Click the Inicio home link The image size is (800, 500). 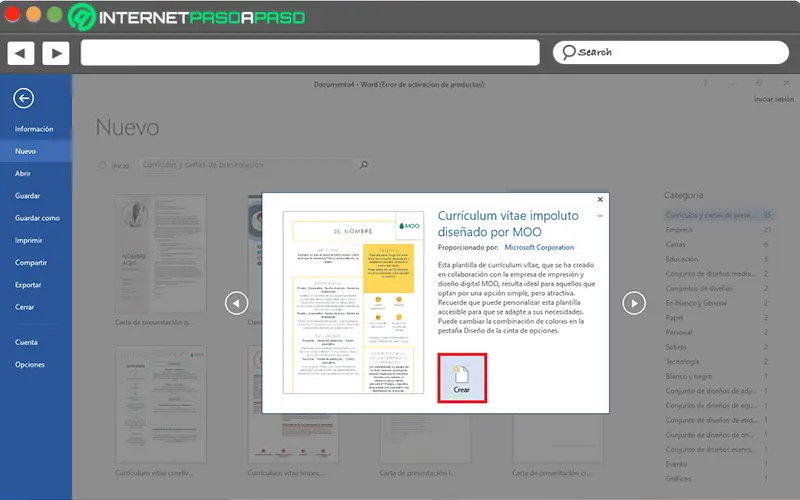click(x=115, y=165)
